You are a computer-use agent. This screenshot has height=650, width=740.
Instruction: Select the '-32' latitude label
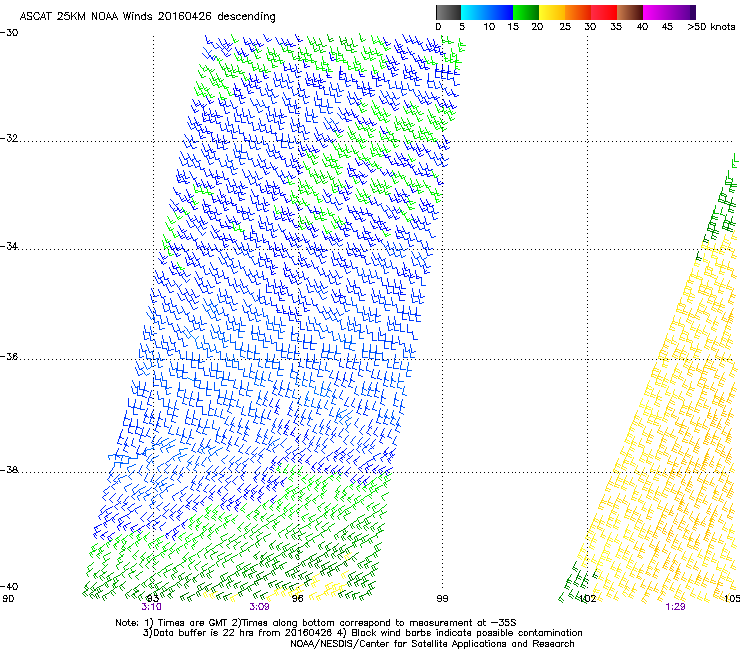point(9,138)
